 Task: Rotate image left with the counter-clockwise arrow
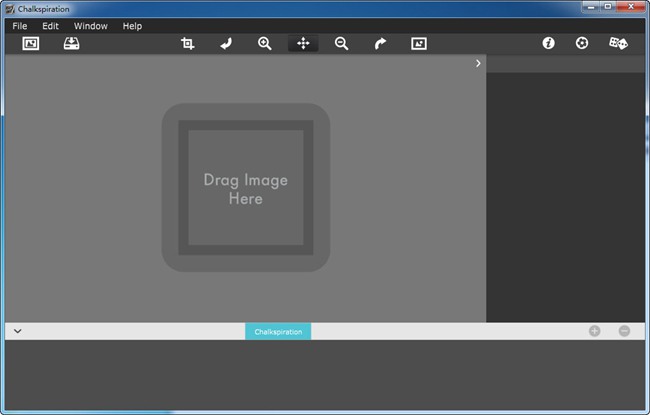[x=226, y=43]
